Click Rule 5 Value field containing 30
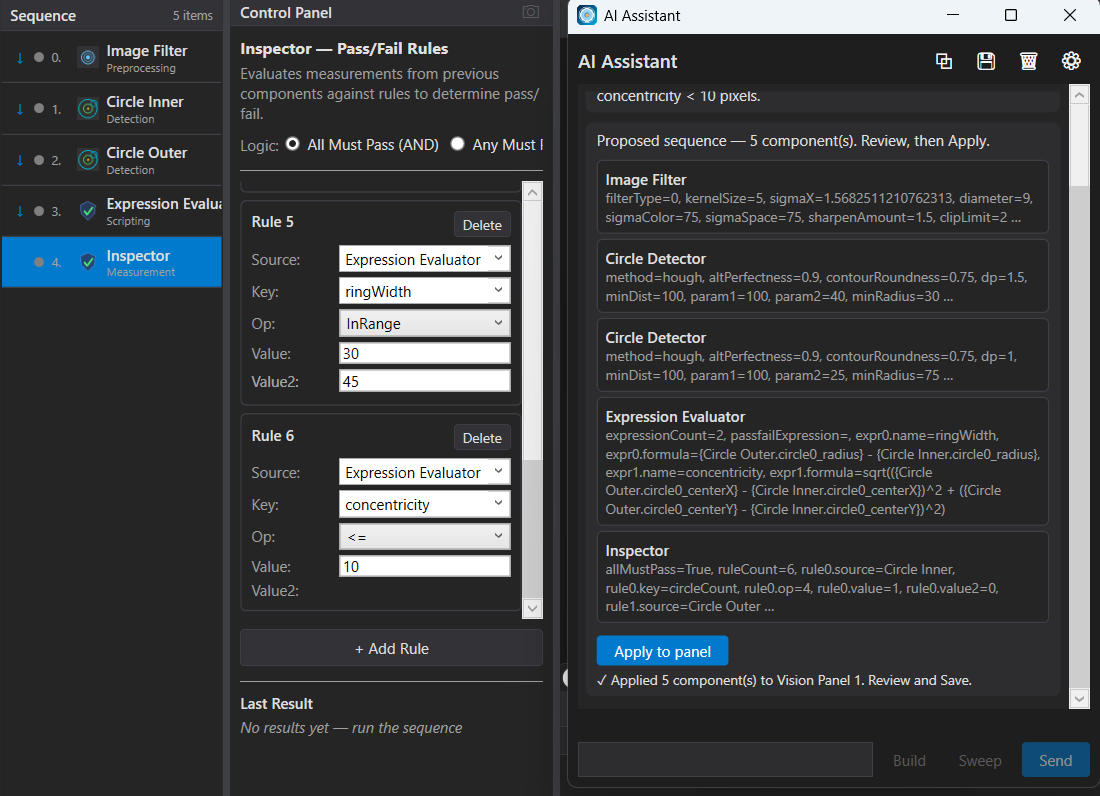The width and height of the screenshot is (1100, 796). (x=424, y=353)
